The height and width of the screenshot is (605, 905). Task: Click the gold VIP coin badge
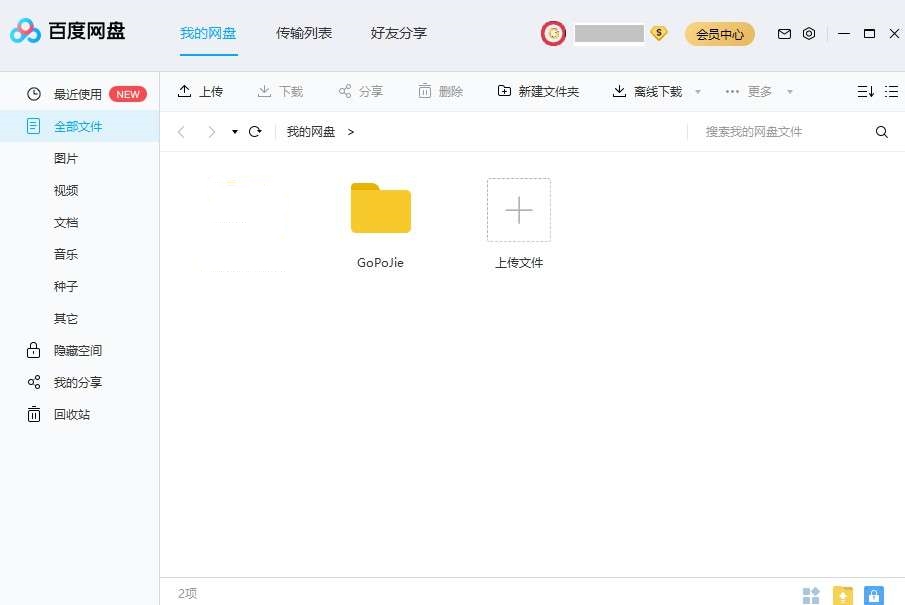click(659, 33)
